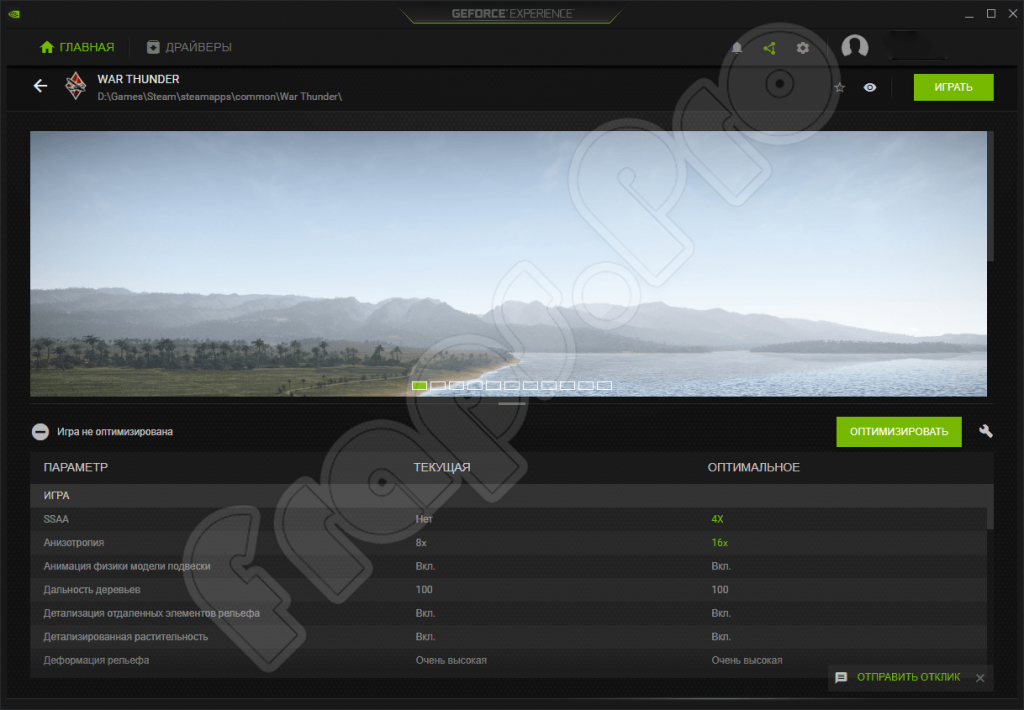
Task: Dismiss the ОТПРАВИТЬ ОТКЛИК feedback popup
Action: click(980, 678)
